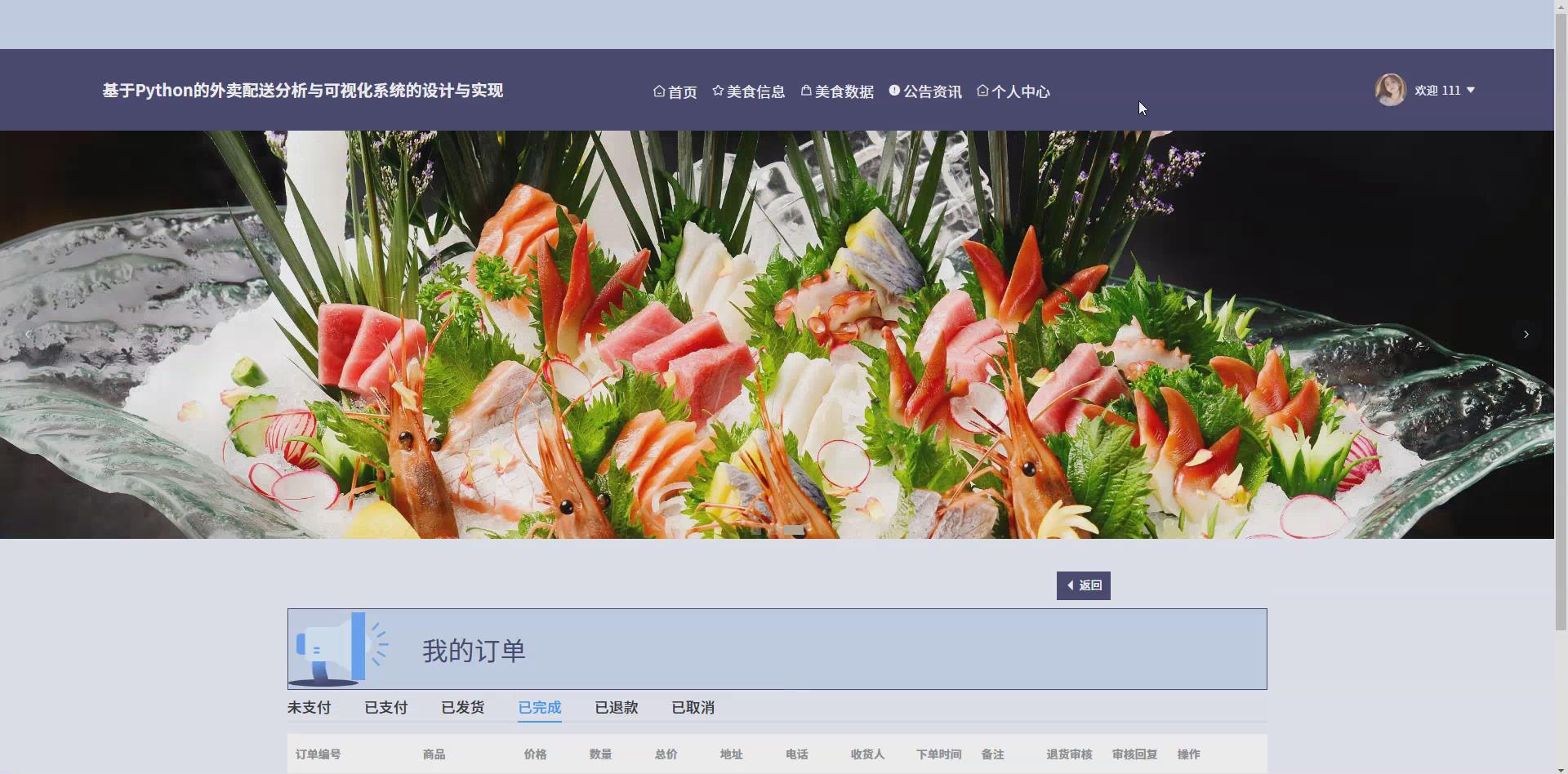
Task: Click the user avatar photo
Action: click(1390, 89)
